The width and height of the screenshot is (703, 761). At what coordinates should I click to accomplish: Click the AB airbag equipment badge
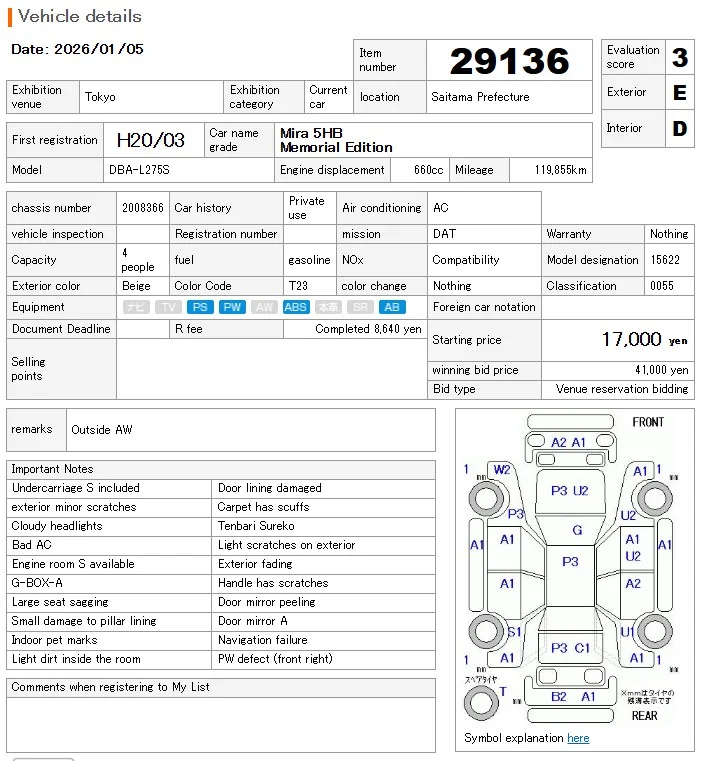click(x=392, y=307)
